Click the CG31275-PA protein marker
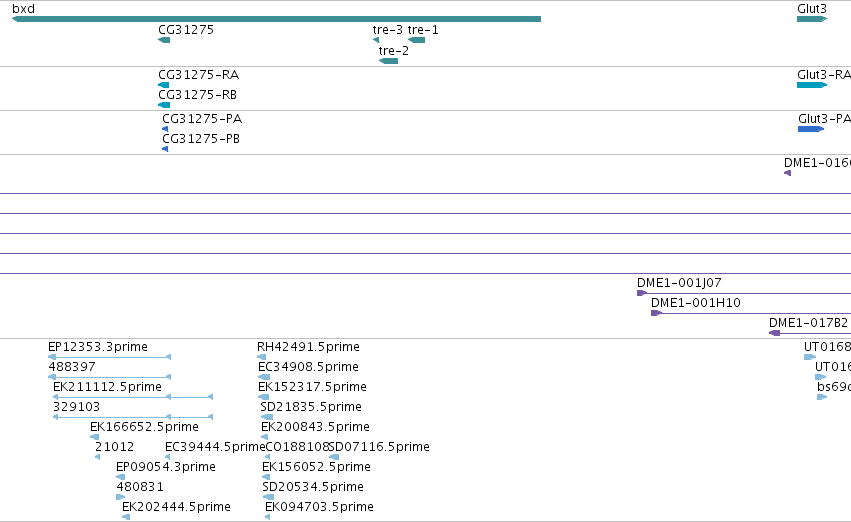The image size is (851, 522). pos(165,129)
